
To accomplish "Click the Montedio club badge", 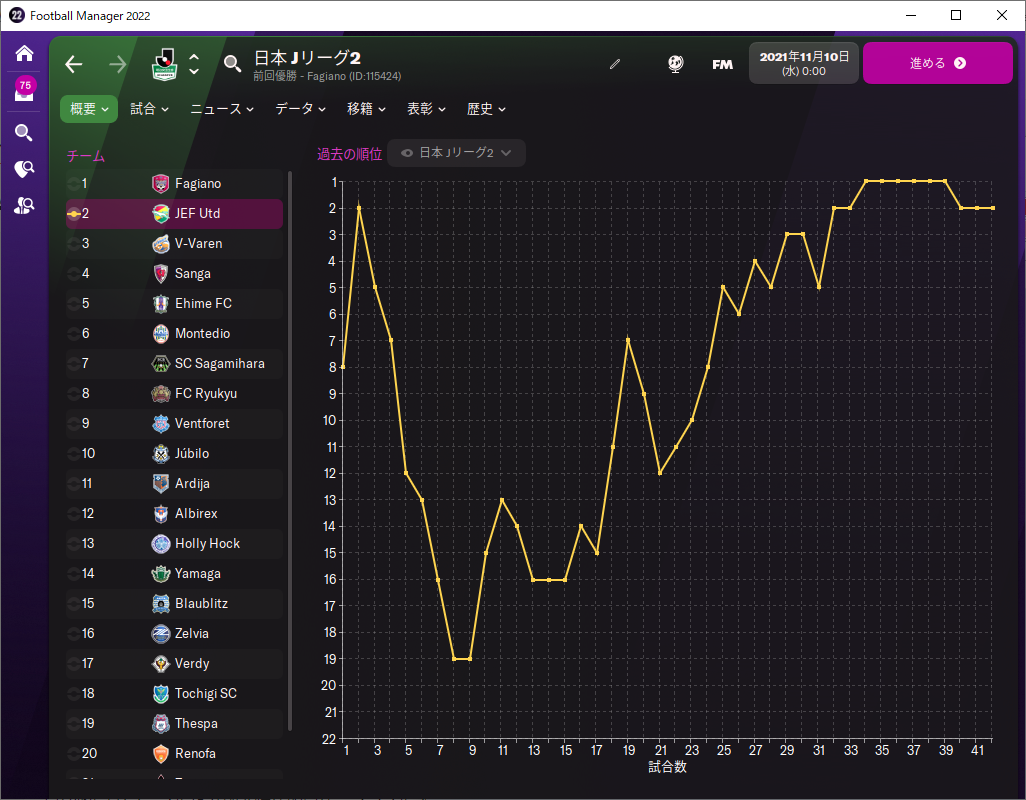I will click(x=160, y=334).
